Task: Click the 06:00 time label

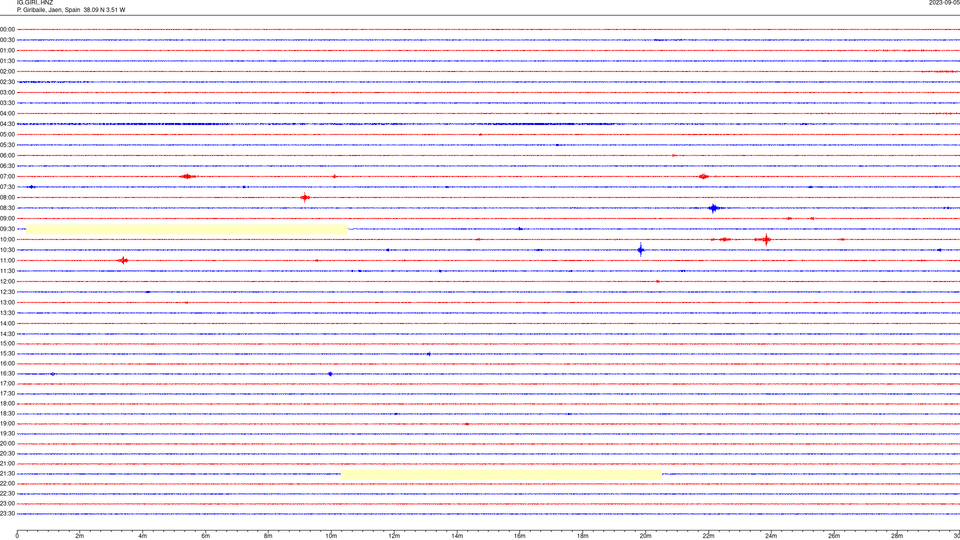Action: pyautogui.click(x=7, y=156)
